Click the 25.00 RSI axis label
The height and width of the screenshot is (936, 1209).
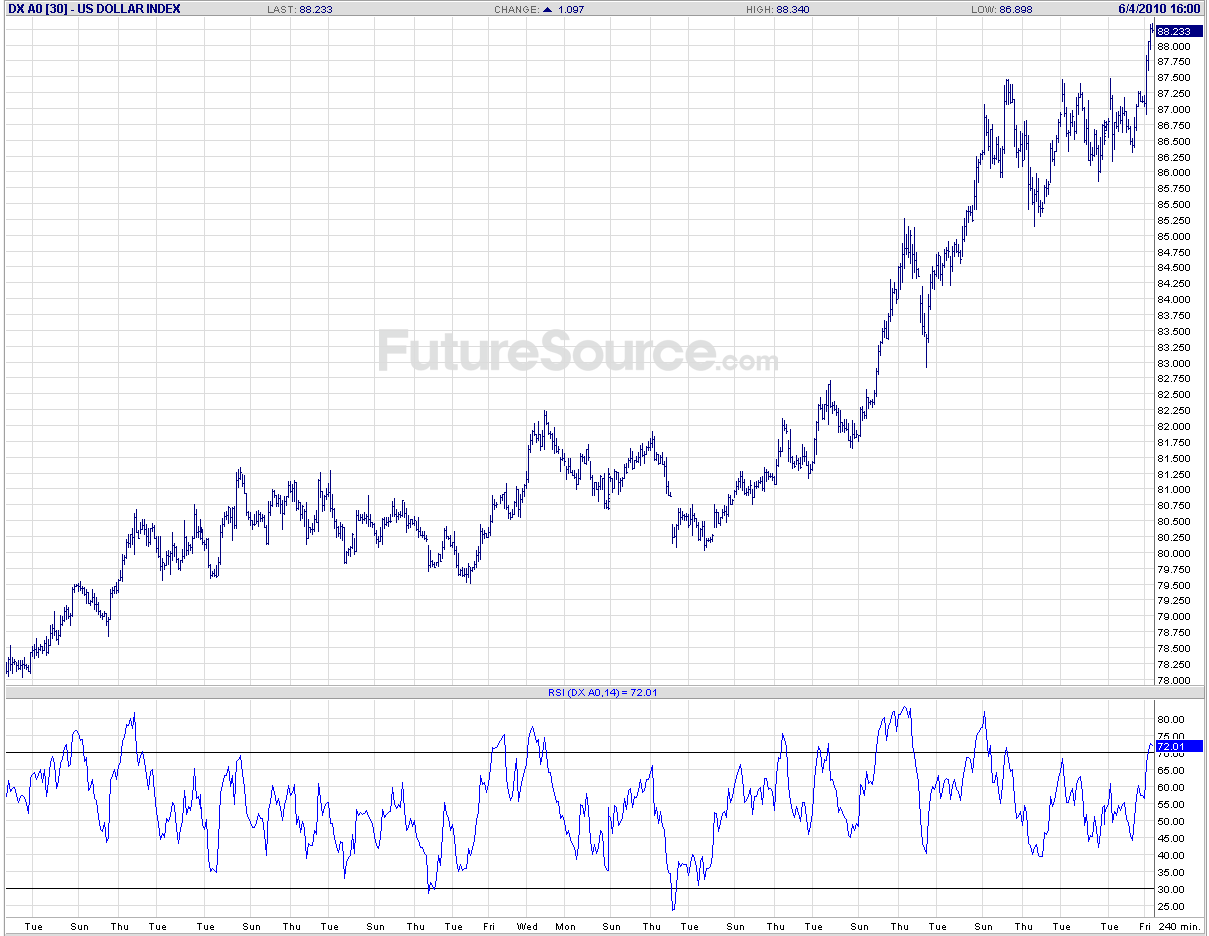(x=1170, y=907)
